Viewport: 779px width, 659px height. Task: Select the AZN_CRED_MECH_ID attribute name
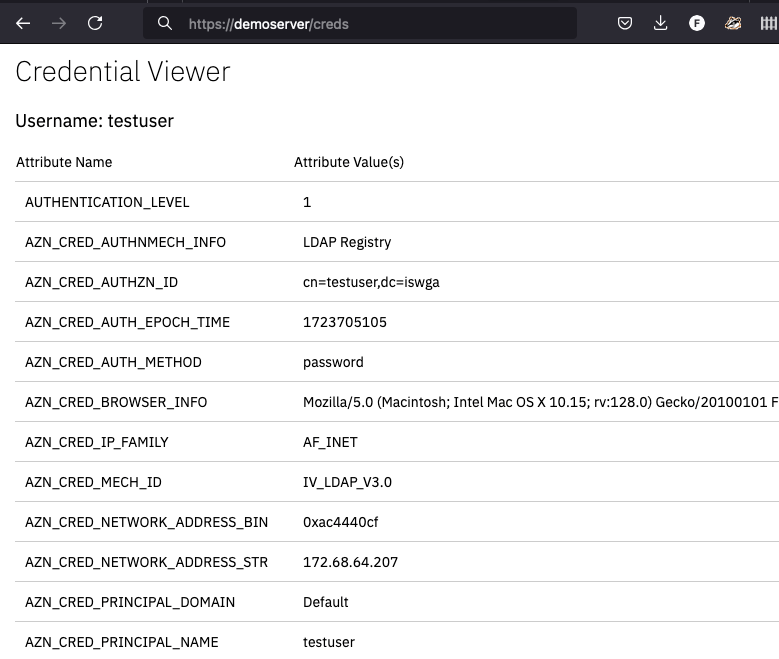click(x=93, y=482)
